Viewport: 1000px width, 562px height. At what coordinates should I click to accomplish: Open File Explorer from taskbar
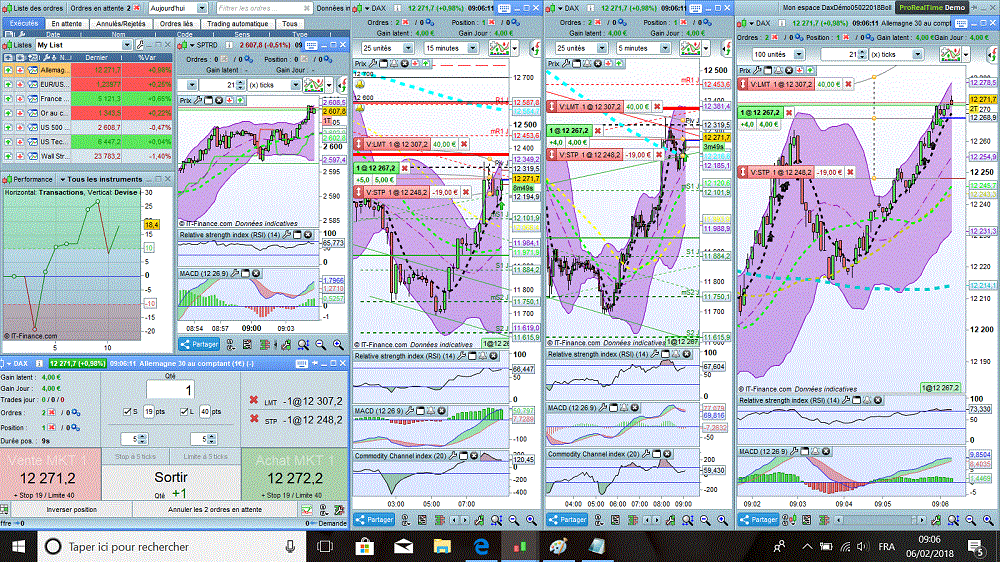tap(442, 547)
